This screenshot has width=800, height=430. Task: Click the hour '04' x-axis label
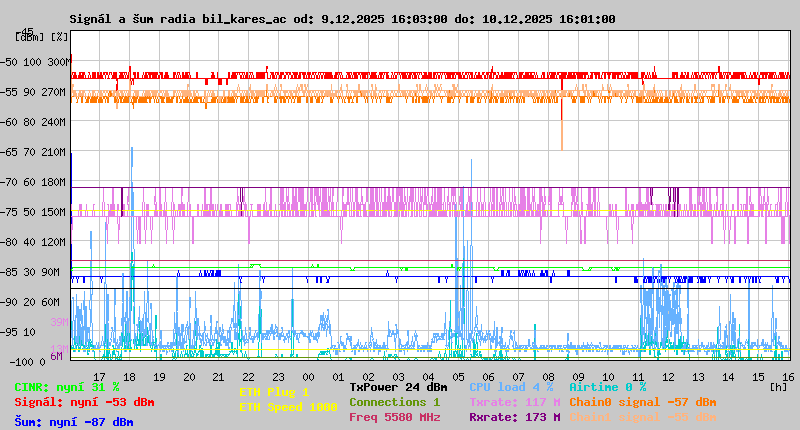(429, 377)
